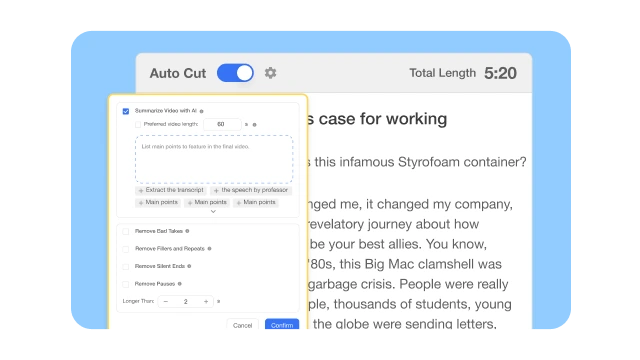
Task: Confirm the Auto Cut settings
Action: pos(282,324)
